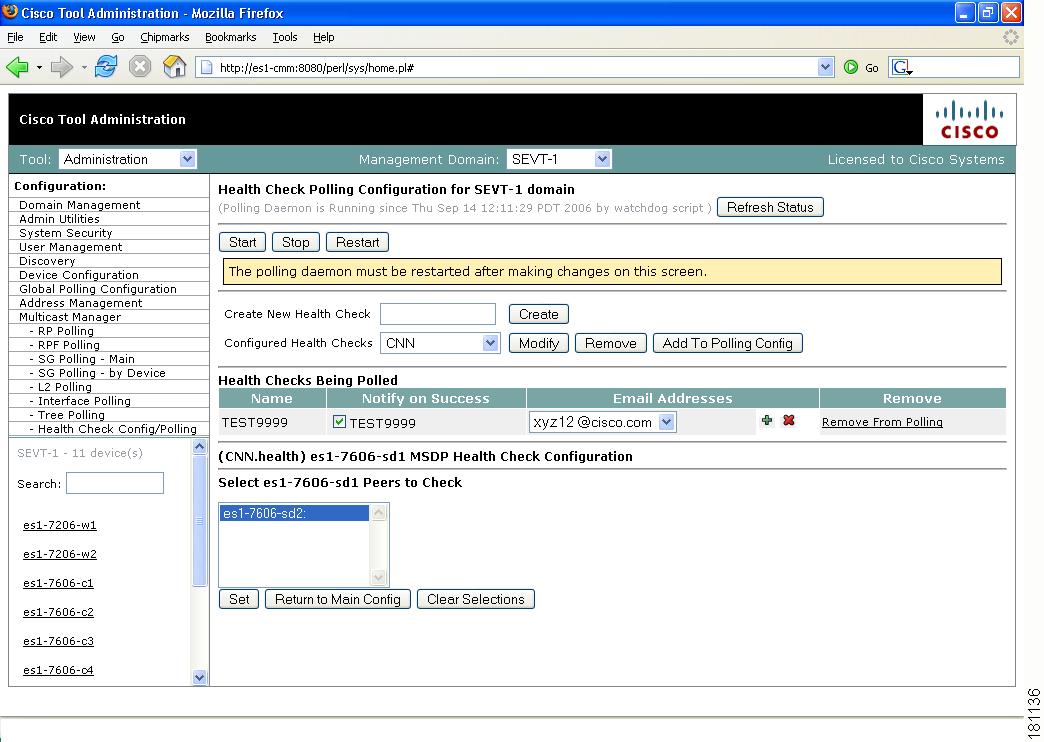
Task: Click the Modify button
Action: [x=539, y=343]
